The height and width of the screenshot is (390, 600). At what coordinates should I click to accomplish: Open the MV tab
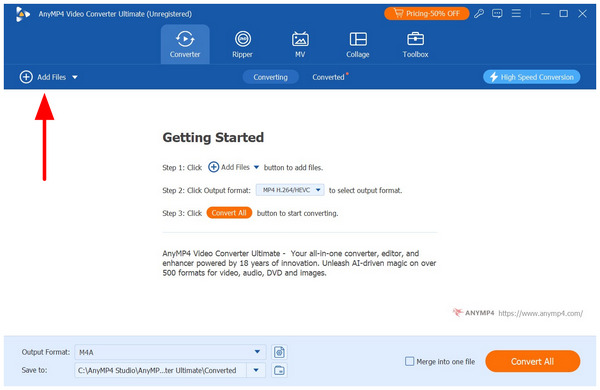point(300,44)
